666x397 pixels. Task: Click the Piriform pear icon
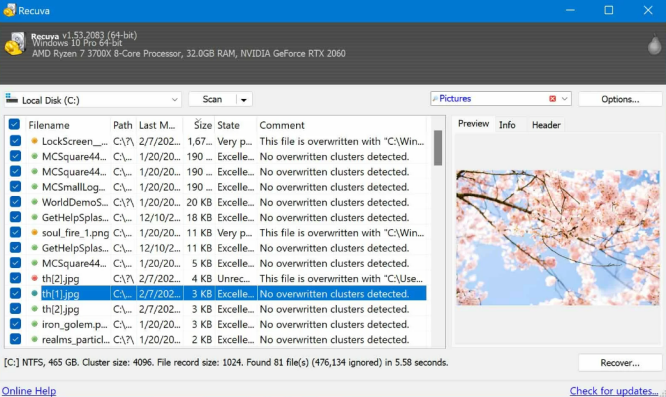coord(654,45)
